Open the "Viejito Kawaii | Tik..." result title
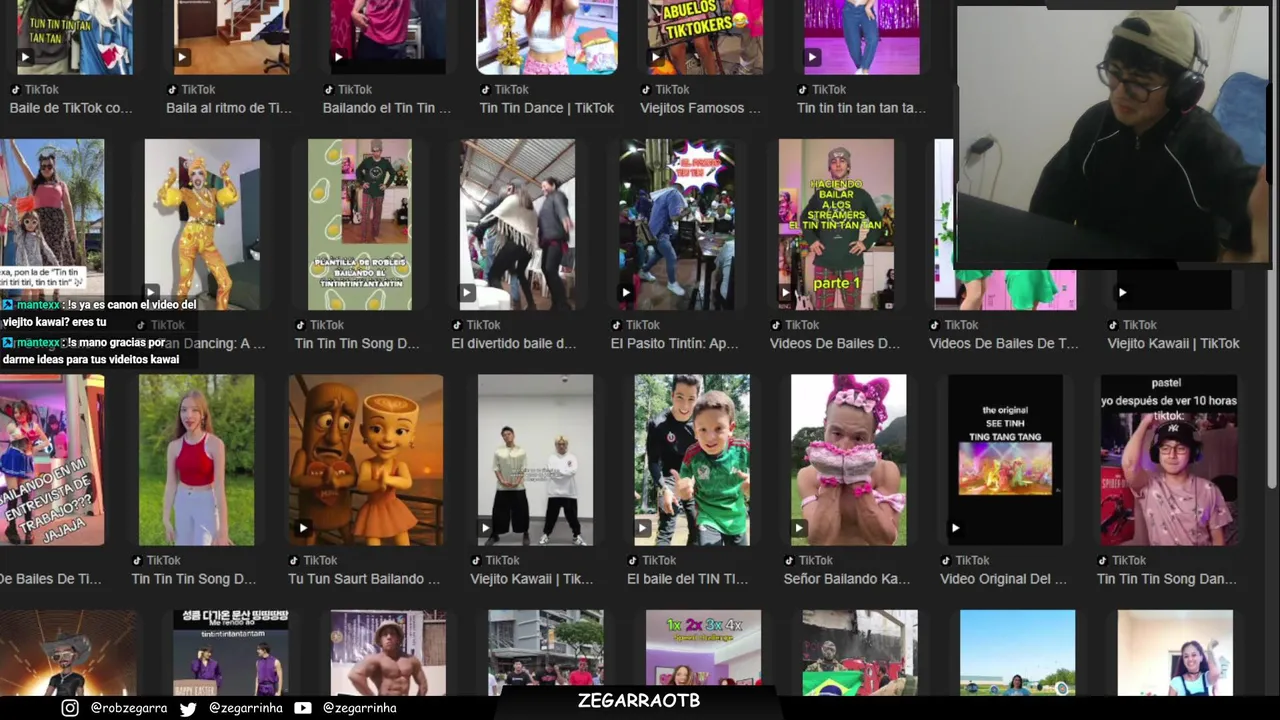The width and height of the screenshot is (1280, 720). (x=532, y=579)
